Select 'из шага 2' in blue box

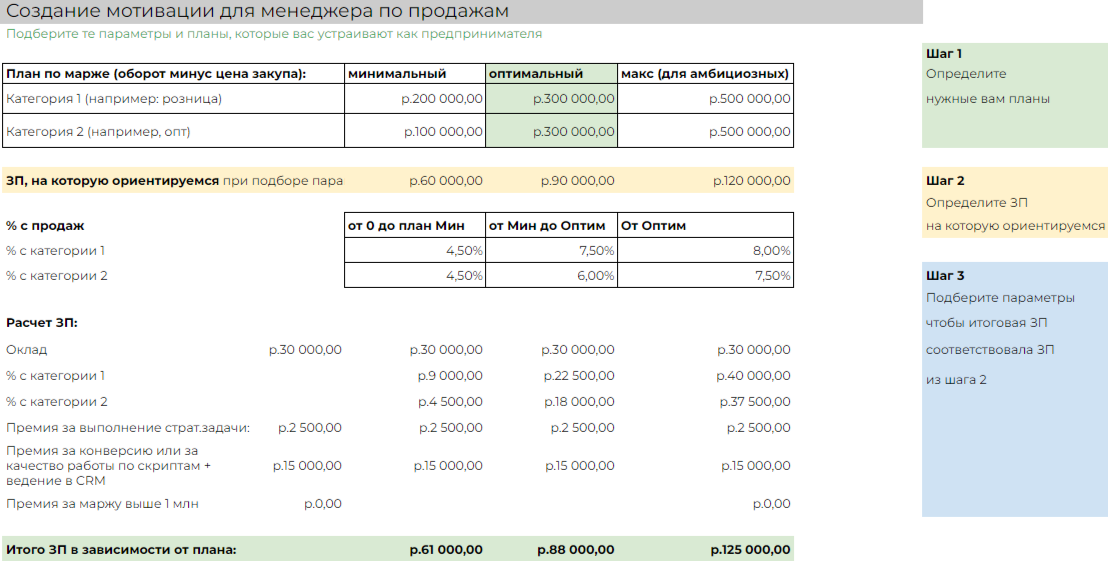point(956,380)
